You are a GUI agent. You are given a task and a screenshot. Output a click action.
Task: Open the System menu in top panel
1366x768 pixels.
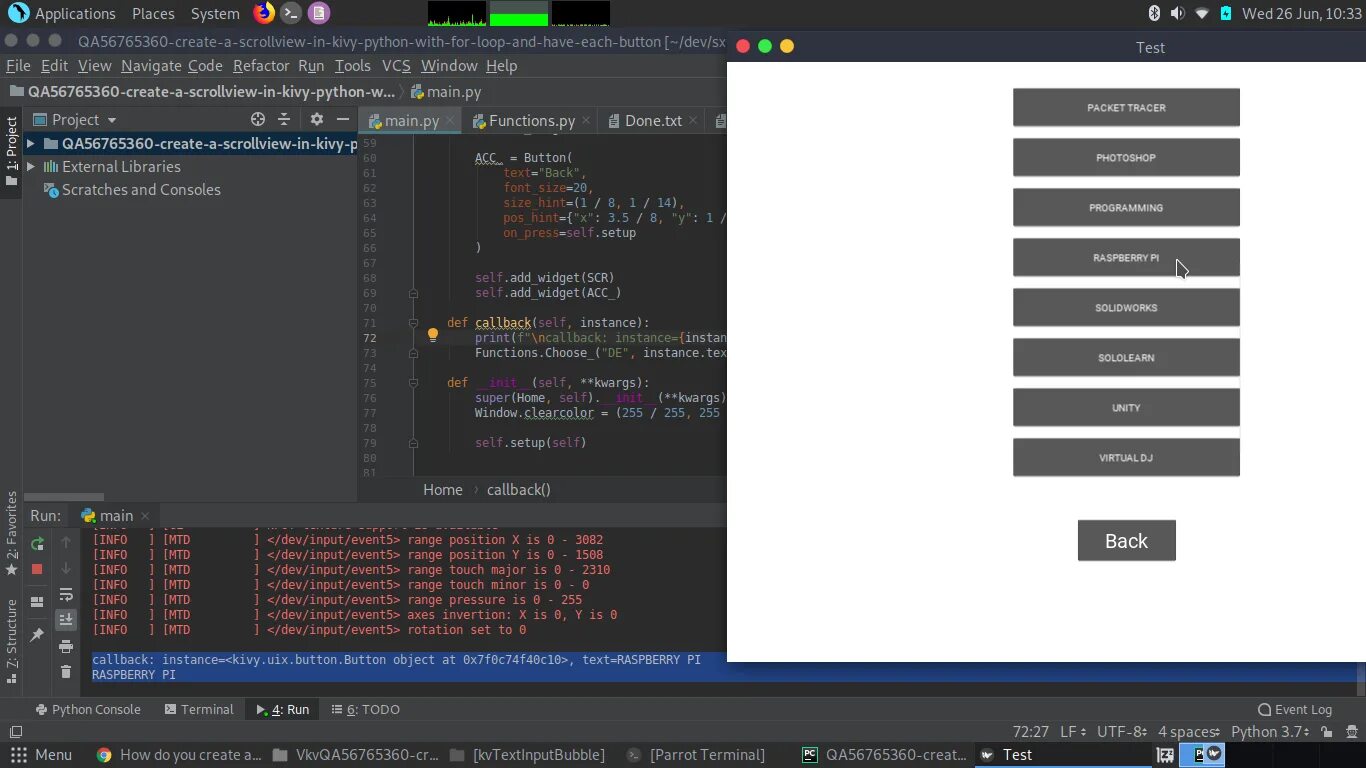click(215, 14)
